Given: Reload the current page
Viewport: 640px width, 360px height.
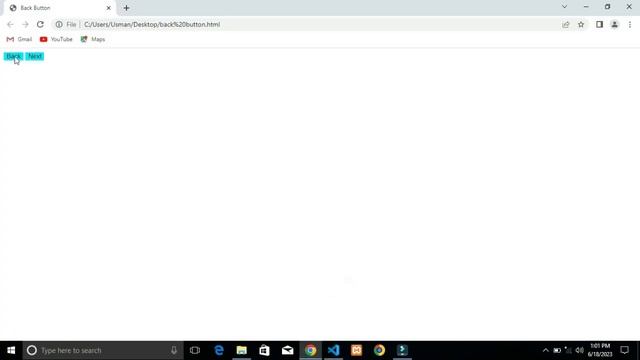Looking at the screenshot, I should pyautogui.click(x=40, y=24).
